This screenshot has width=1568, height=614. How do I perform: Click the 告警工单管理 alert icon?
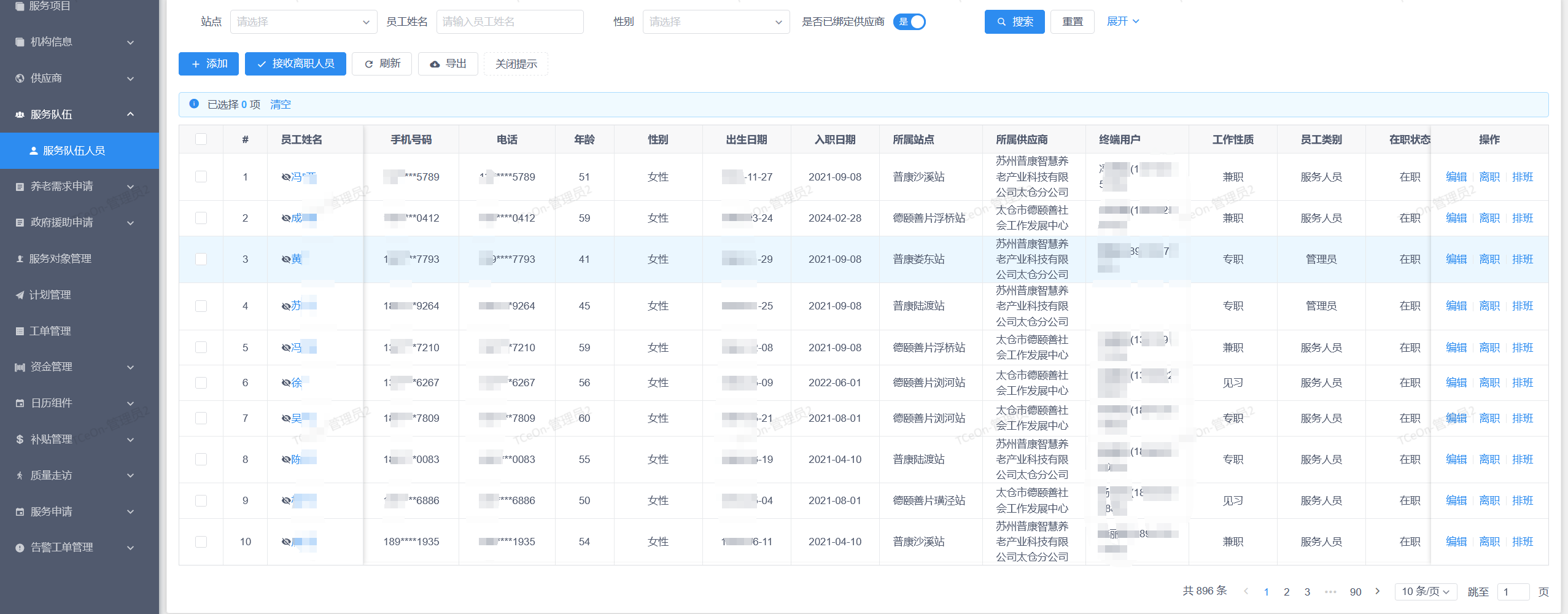tap(20, 547)
